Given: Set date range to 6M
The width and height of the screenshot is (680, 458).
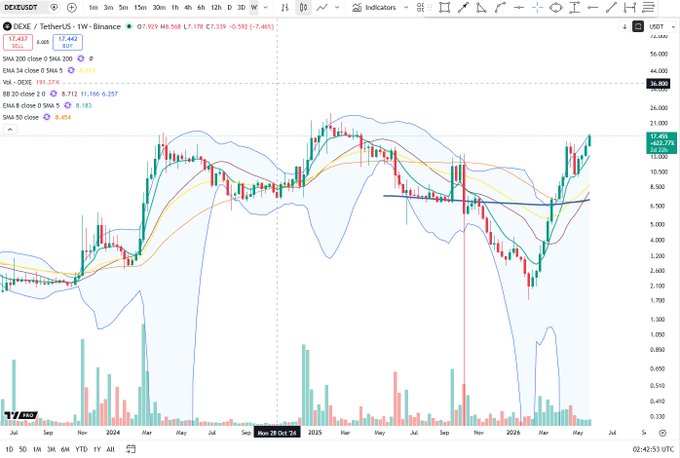Looking at the screenshot, I should [65, 449].
